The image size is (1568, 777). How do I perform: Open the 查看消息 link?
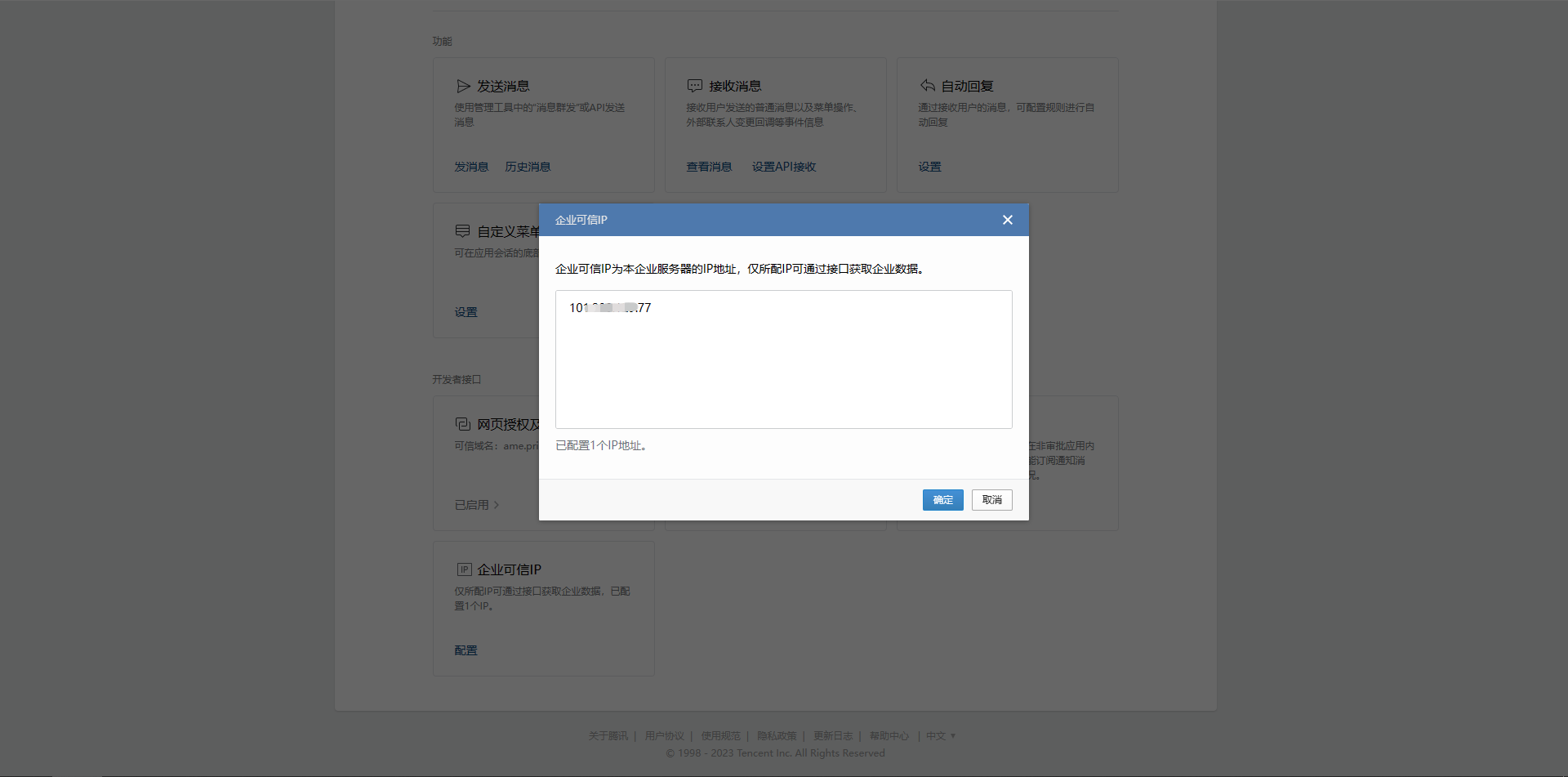pyautogui.click(x=709, y=167)
